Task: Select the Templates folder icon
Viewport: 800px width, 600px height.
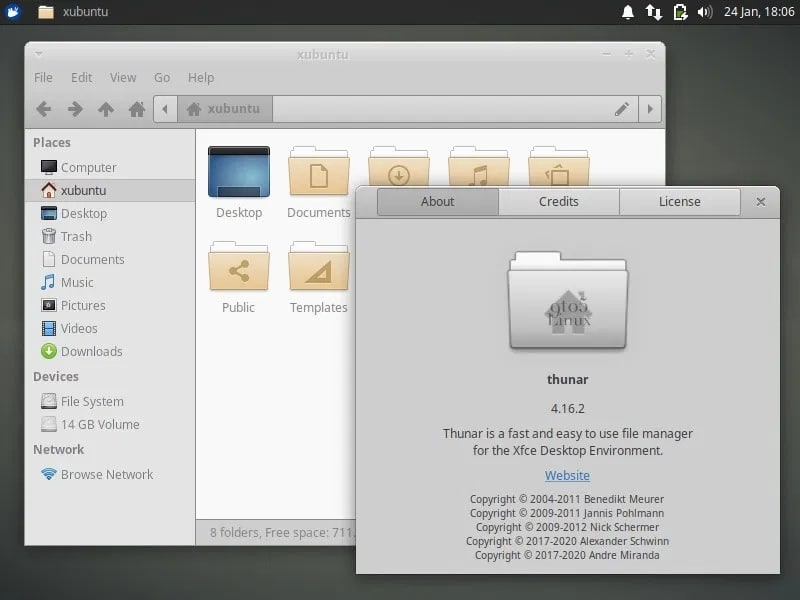Action: coord(319,267)
